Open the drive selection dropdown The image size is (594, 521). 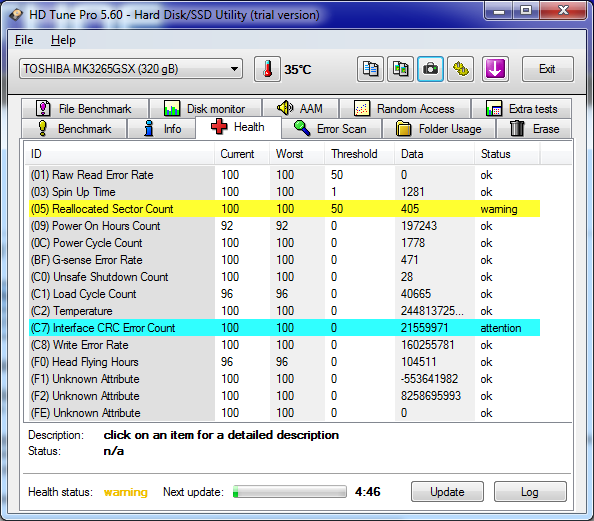pos(131,69)
